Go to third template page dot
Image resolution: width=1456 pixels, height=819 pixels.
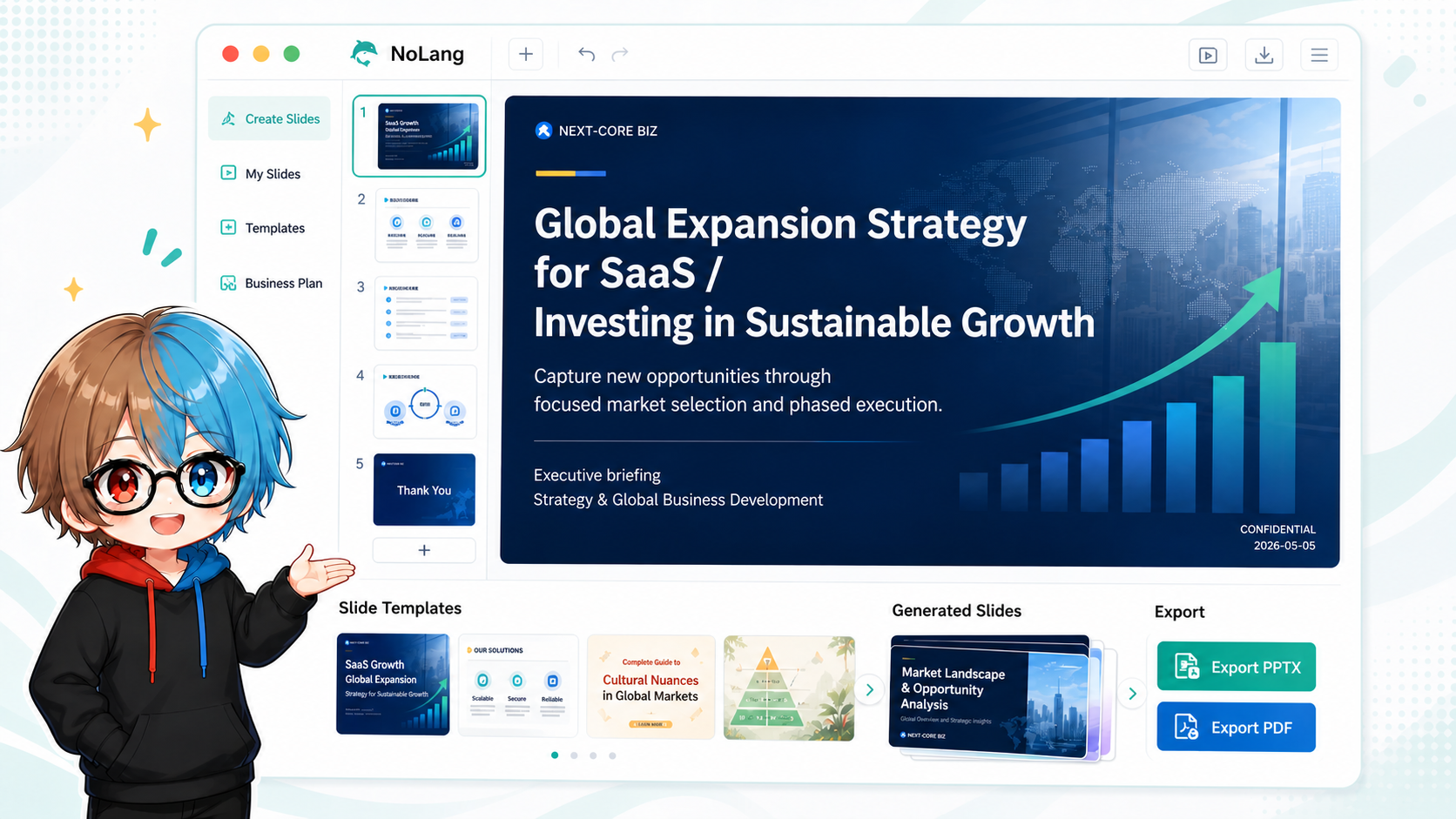pos(593,755)
